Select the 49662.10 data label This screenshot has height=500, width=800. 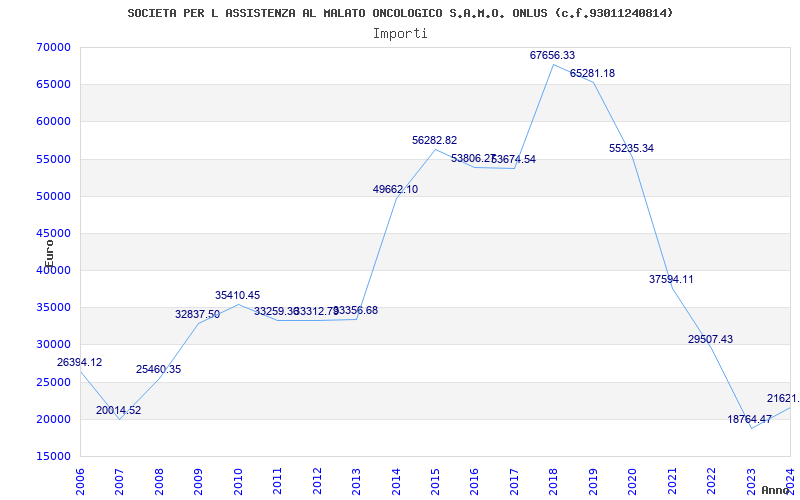pos(395,189)
